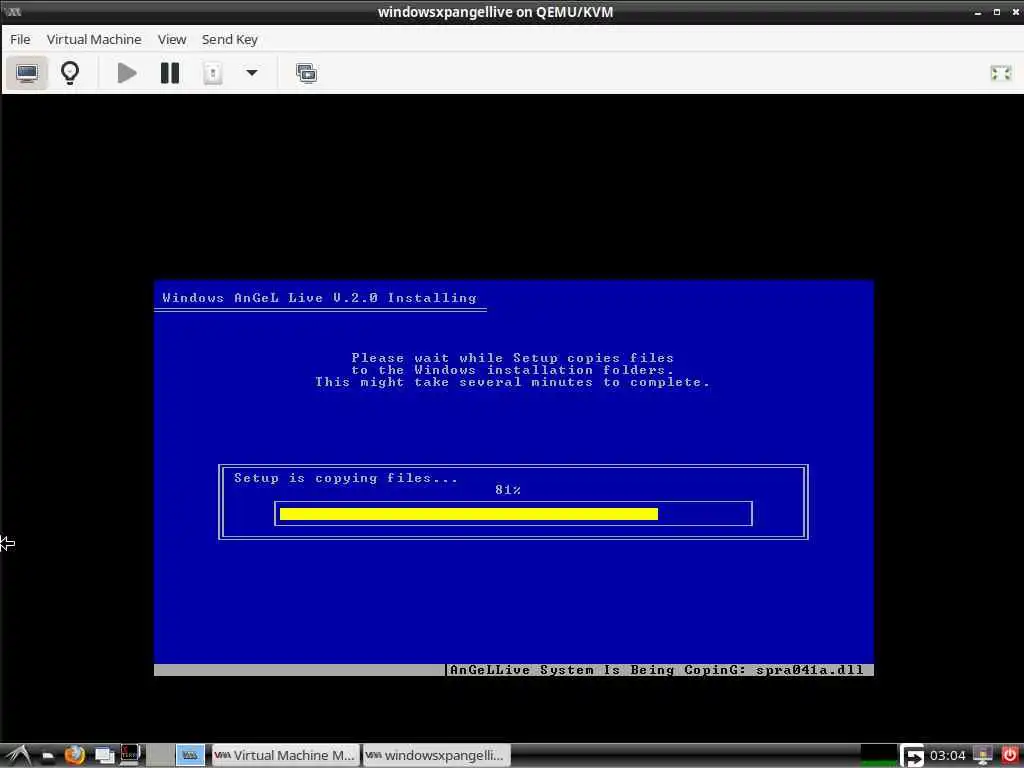
Task: Open the Send Key menu
Action: point(230,39)
